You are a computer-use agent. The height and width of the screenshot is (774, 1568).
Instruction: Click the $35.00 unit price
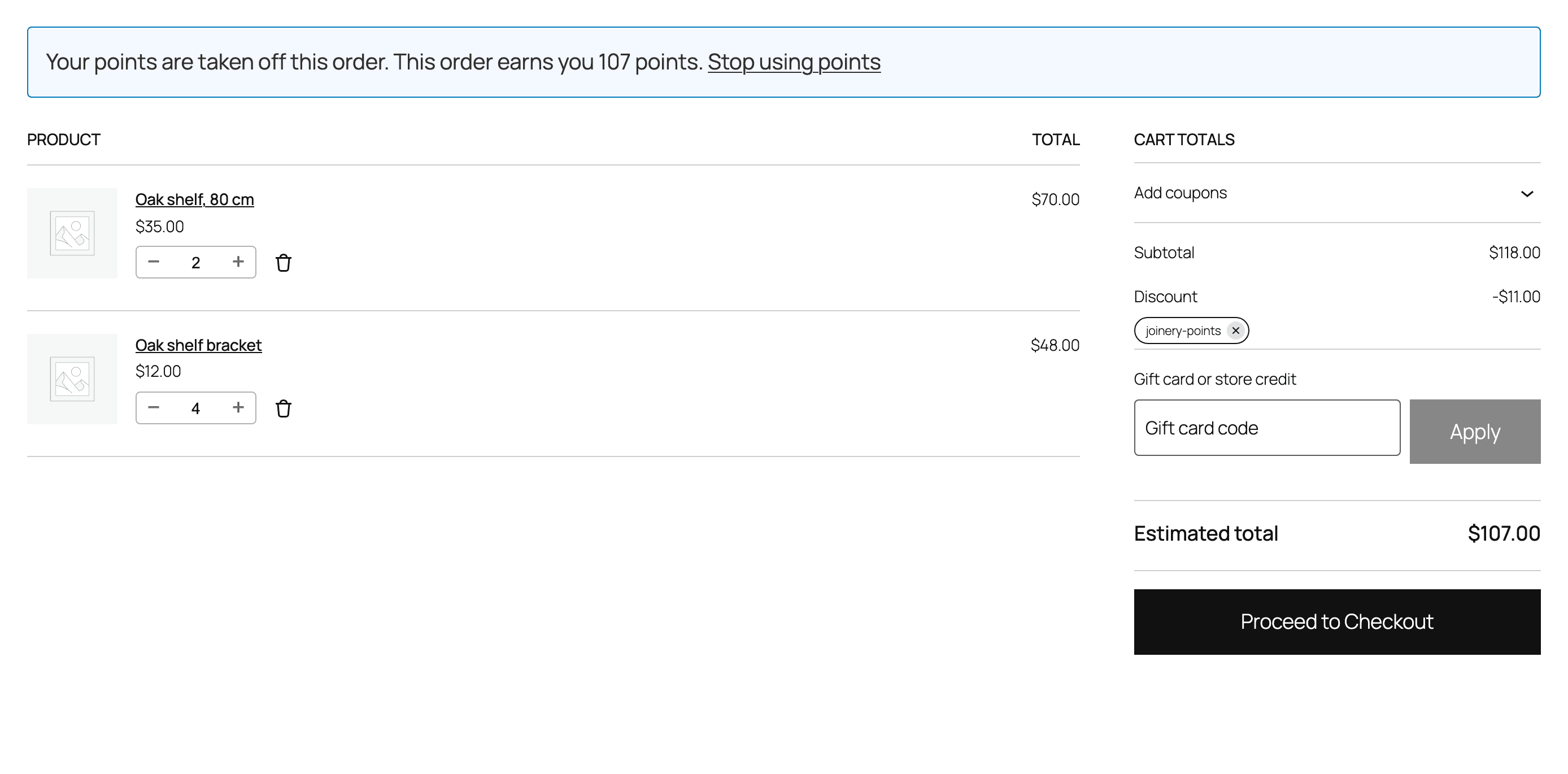pyautogui.click(x=159, y=227)
